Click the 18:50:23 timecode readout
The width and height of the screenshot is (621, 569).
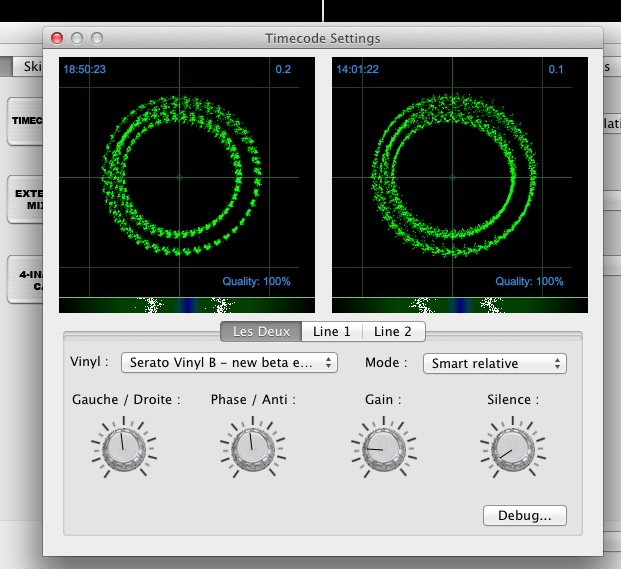click(x=85, y=69)
